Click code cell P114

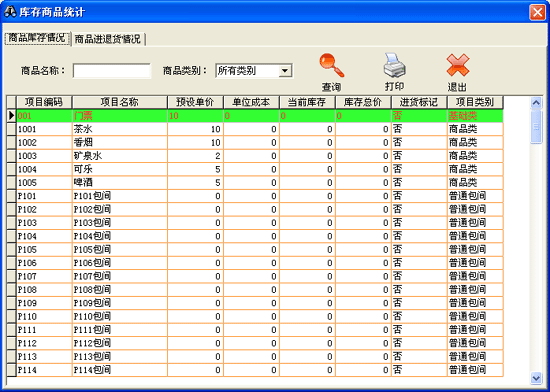coord(44,370)
